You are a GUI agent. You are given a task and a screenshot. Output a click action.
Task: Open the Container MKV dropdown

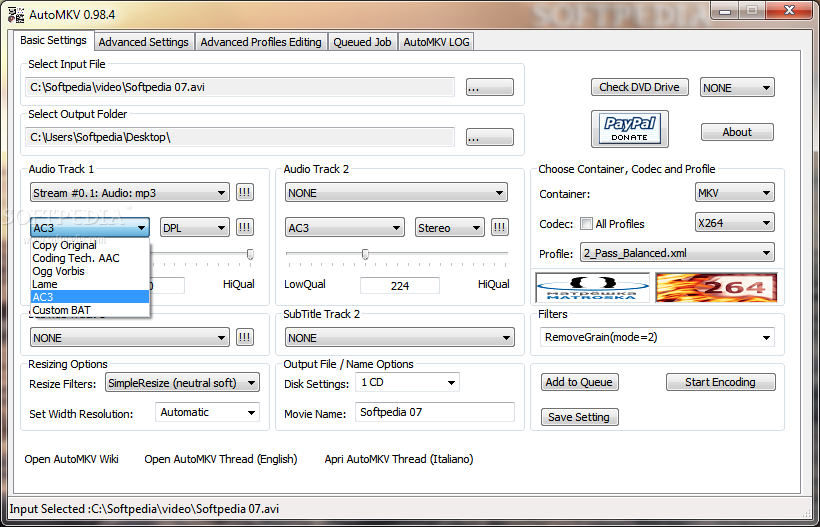pyautogui.click(x=734, y=193)
